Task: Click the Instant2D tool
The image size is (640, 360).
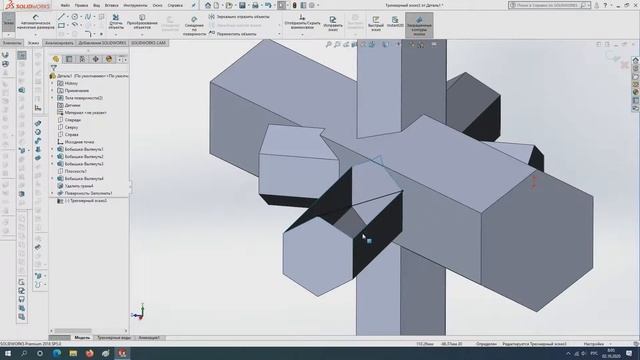Action: click(395, 22)
